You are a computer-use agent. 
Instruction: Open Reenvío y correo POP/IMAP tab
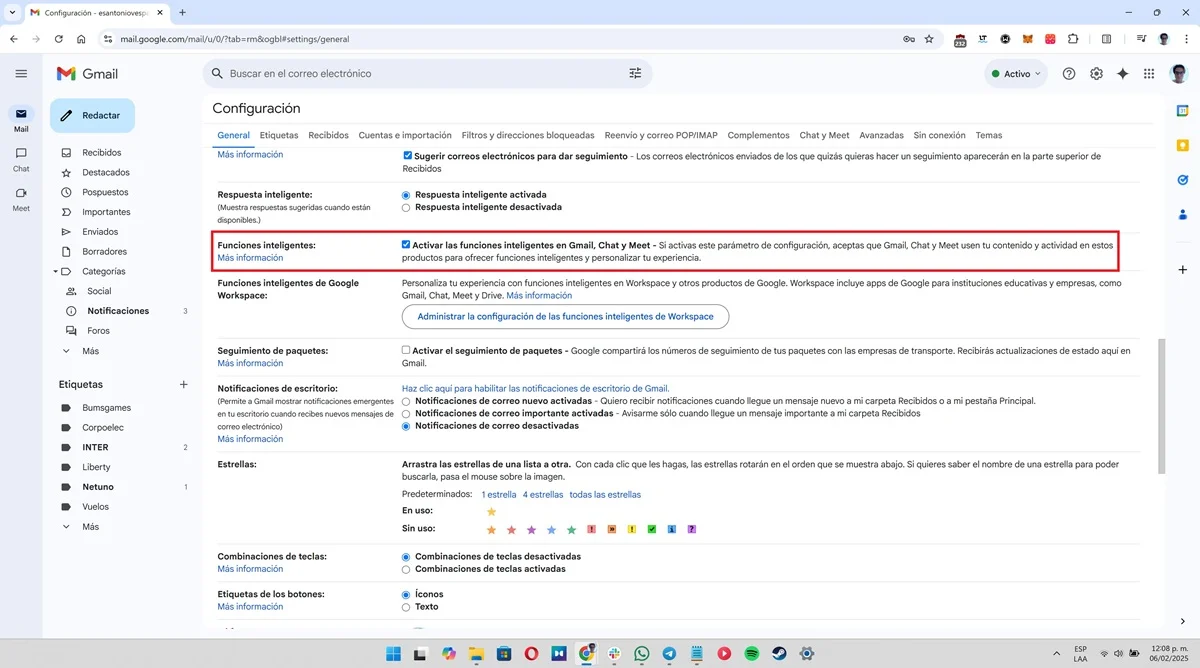pos(661,135)
